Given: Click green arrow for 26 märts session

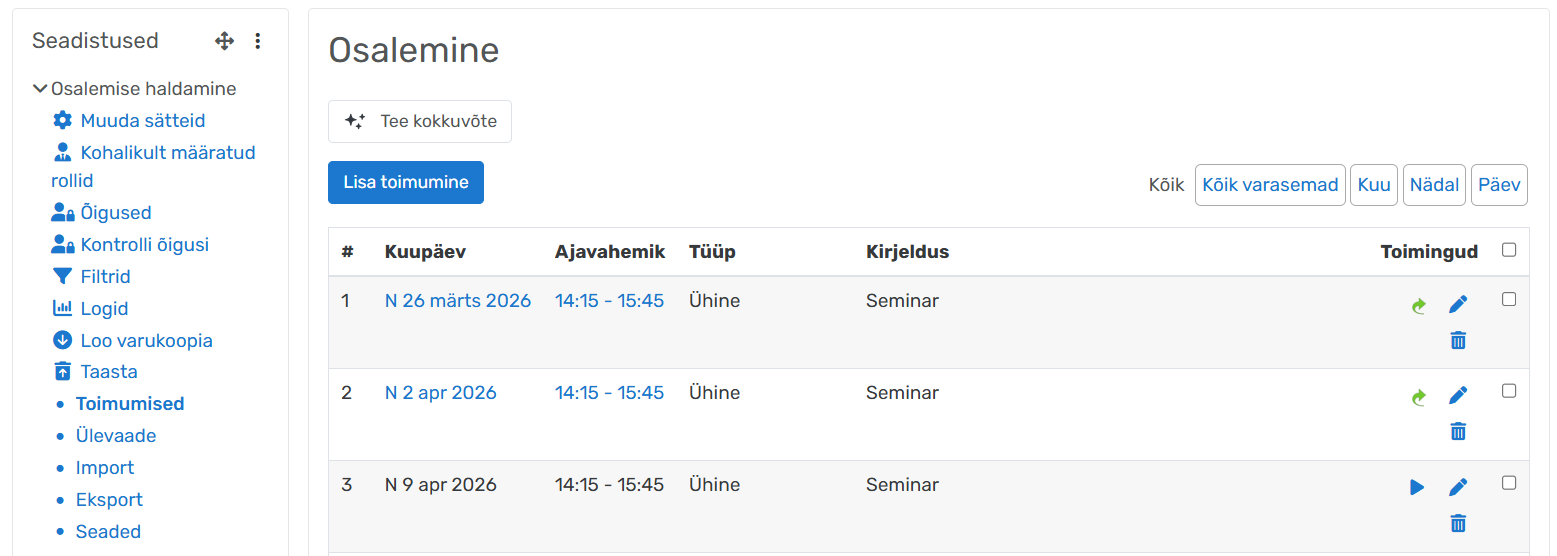Looking at the screenshot, I should pos(1417,306).
